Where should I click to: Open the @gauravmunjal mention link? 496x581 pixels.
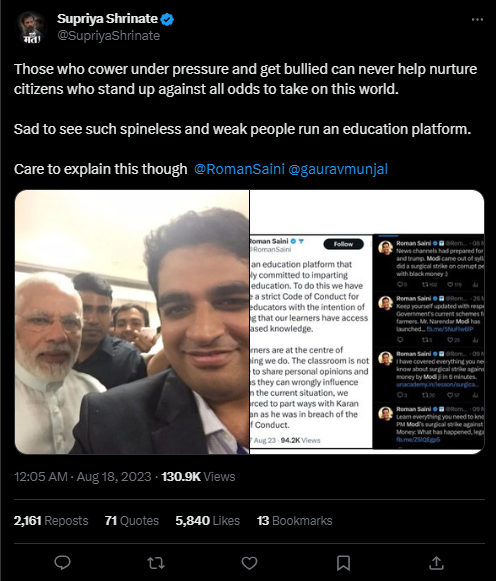338,169
